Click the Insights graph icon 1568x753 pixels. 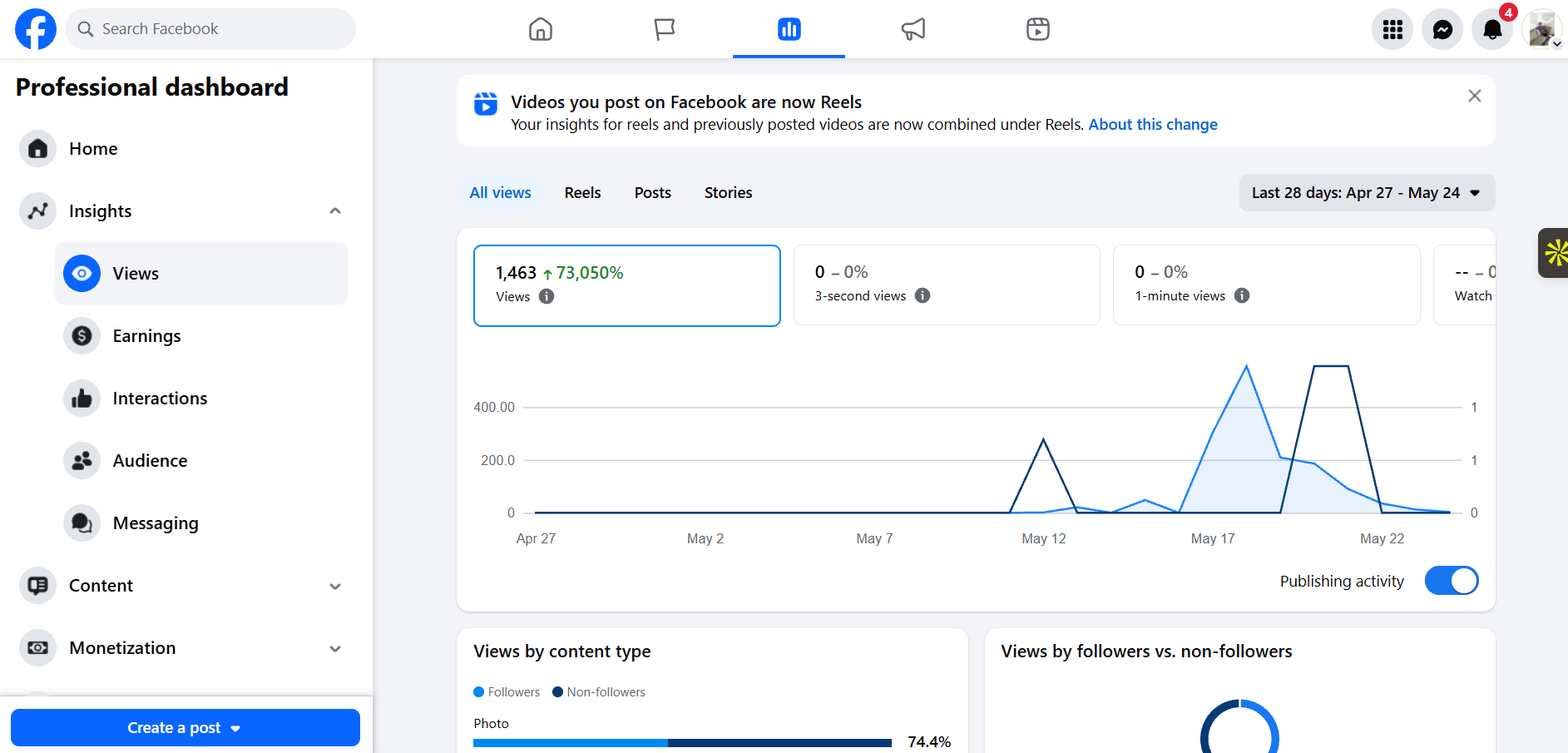pyautogui.click(x=37, y=211)
